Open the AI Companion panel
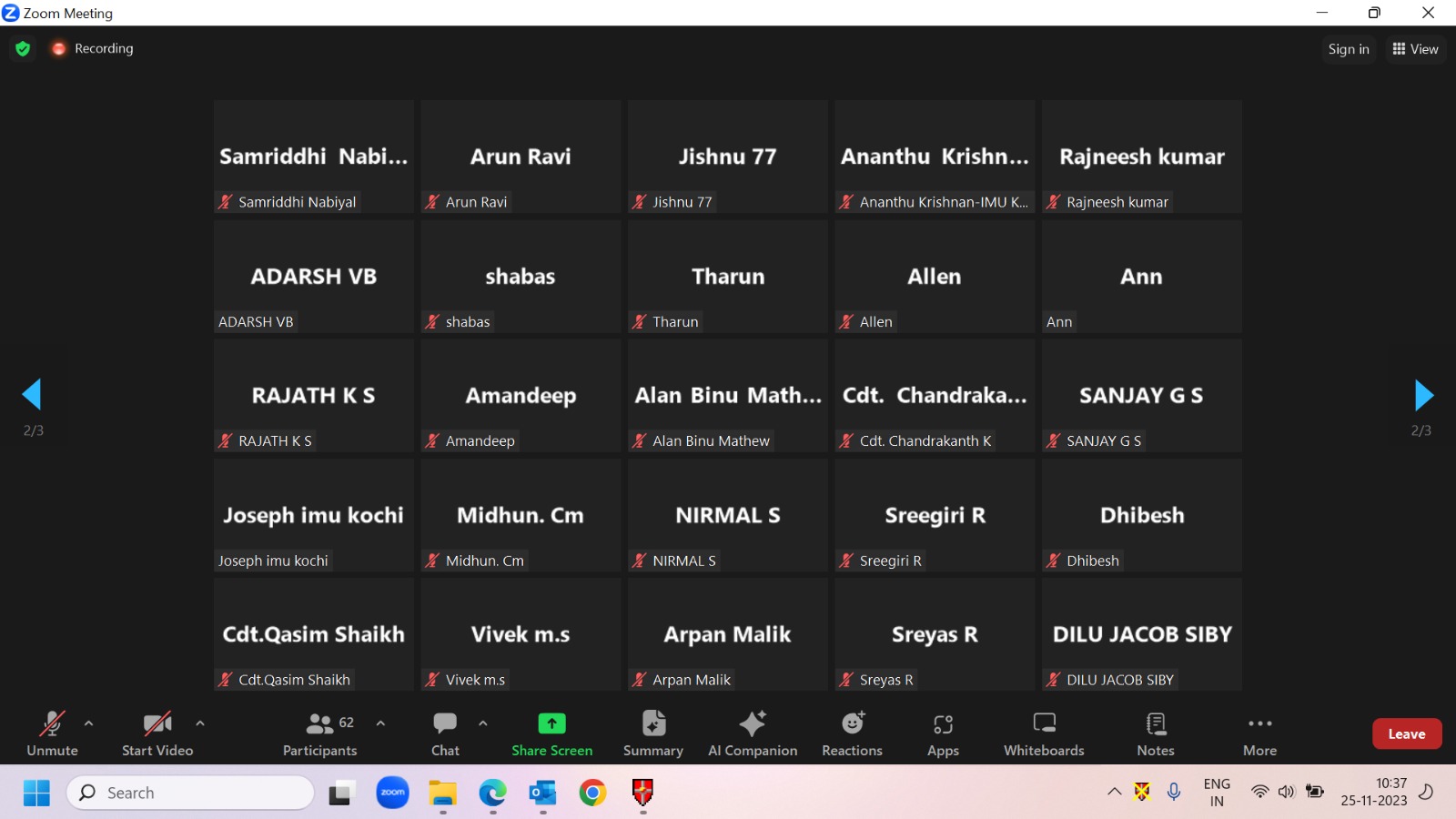This screenshot has height=819, width=1456. (x=753, y=733)
